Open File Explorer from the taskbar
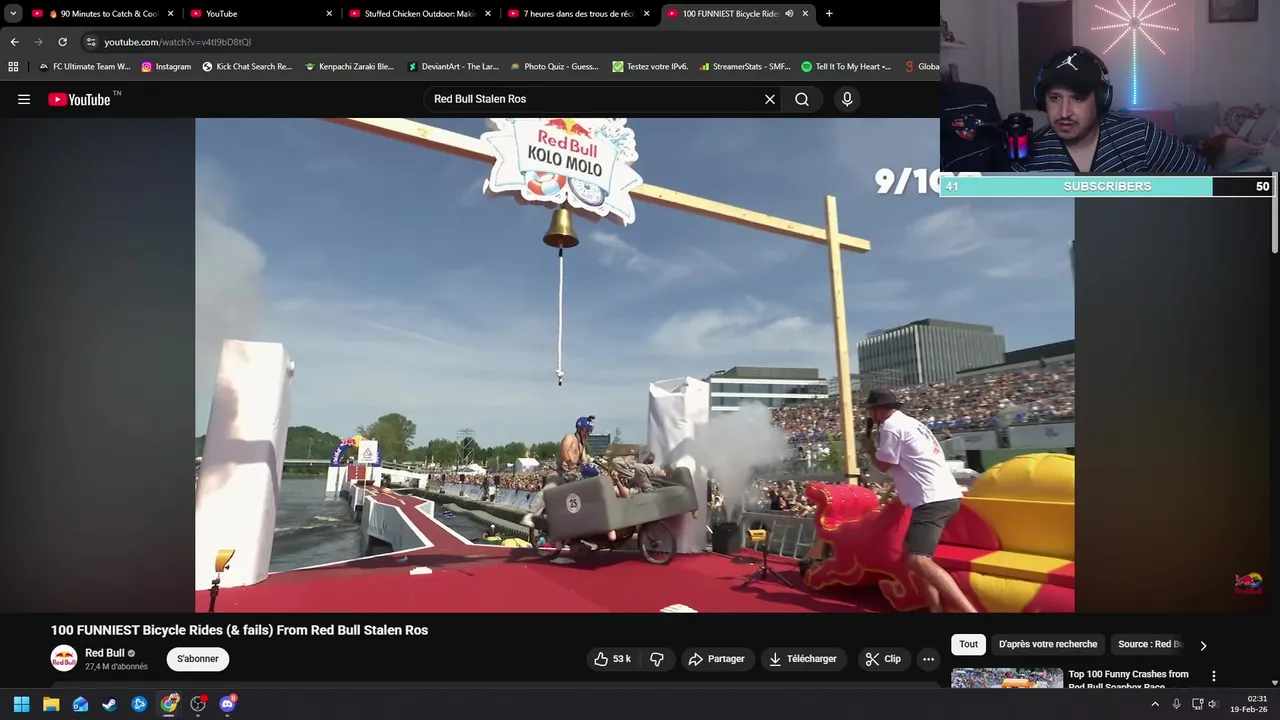The height and width of the screenshot is (720, 1280). 51,704
